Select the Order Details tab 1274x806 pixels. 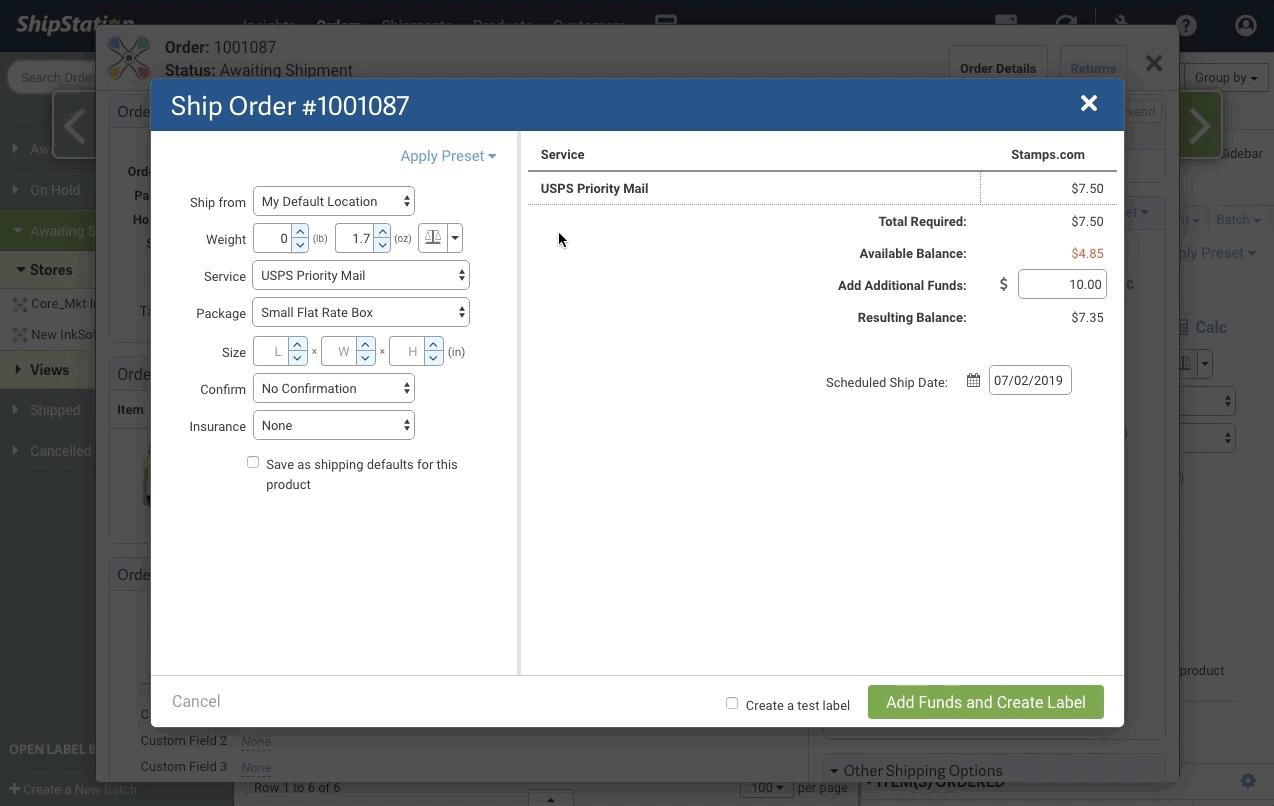point(997,69)
